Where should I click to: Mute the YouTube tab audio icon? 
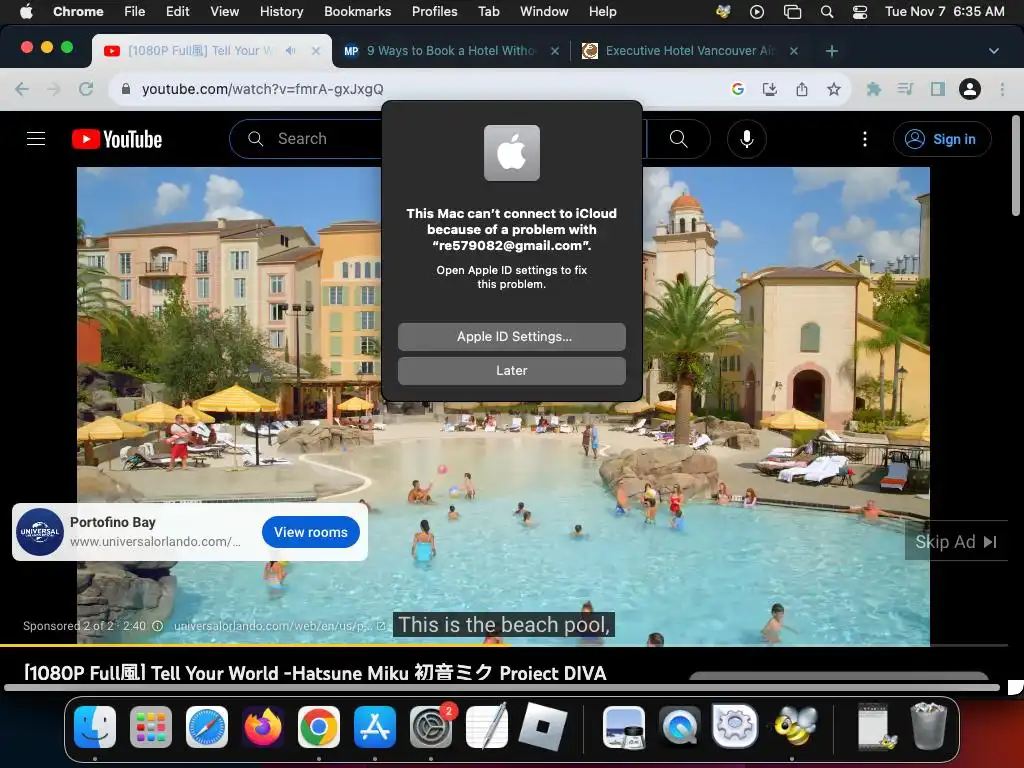(x=291, y=50)
